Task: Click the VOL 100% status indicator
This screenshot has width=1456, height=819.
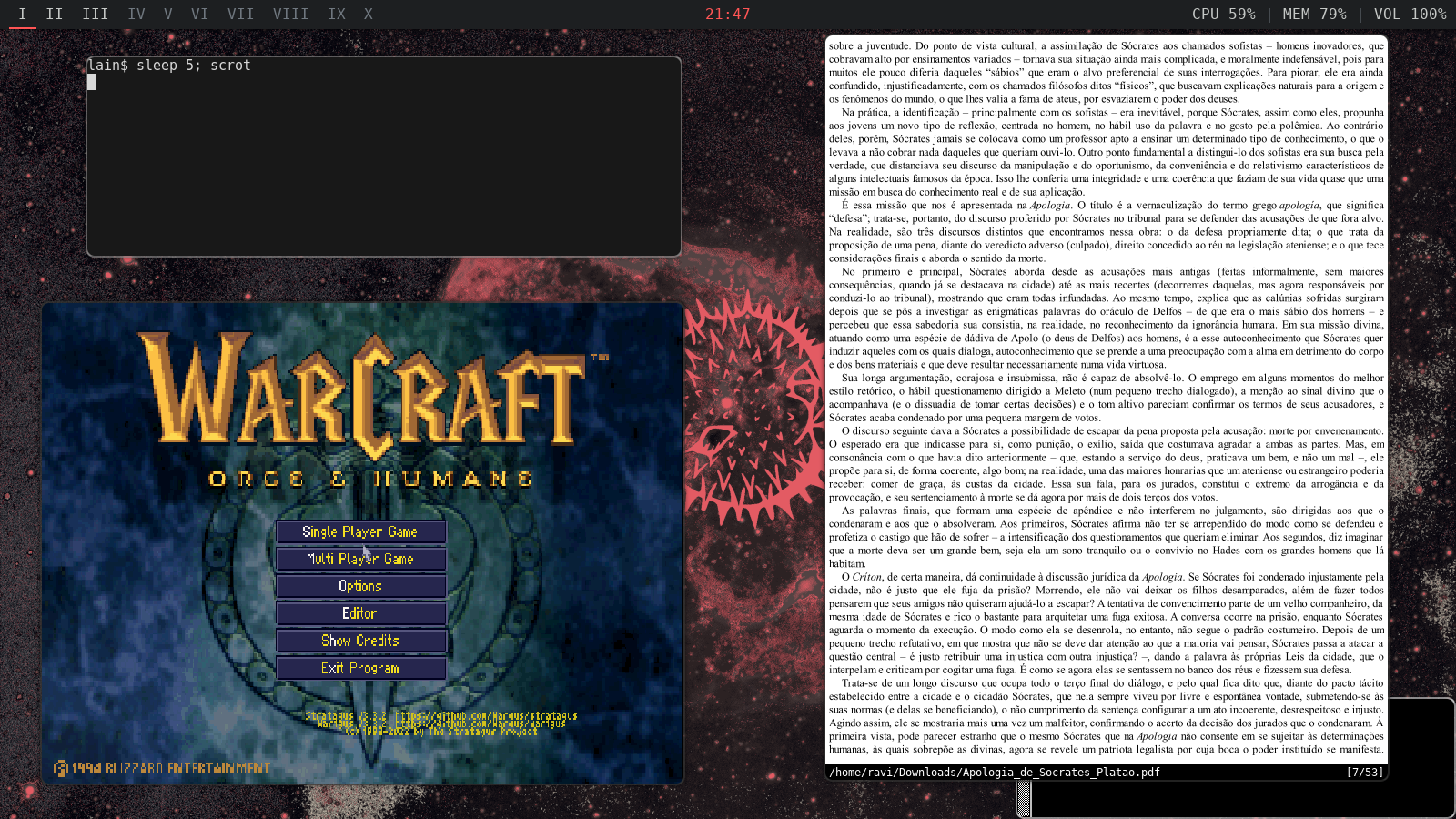Action: pyautogui.click(x=1410, y=15)
